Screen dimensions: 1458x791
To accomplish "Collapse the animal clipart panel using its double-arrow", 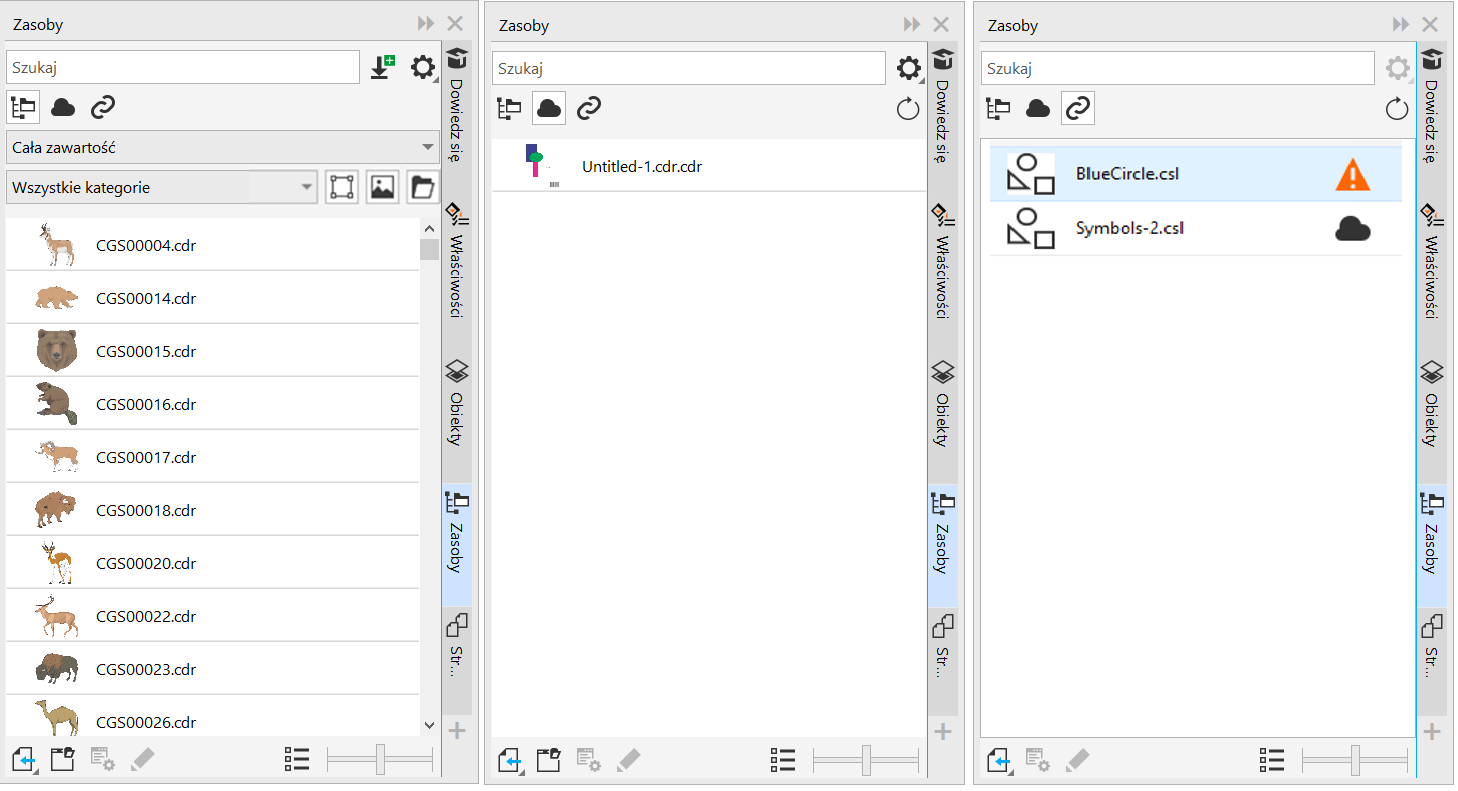I will coord(426,24).
